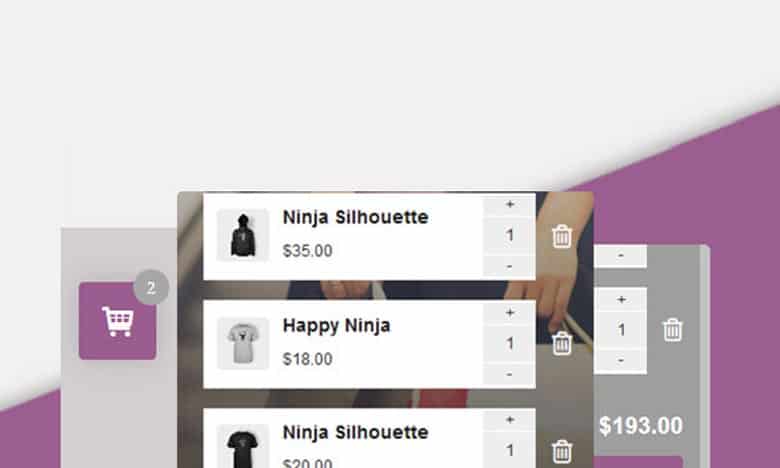Decrease Happy Ninja quantity with minus
780x468 pixels.
(x=509, y=374)
